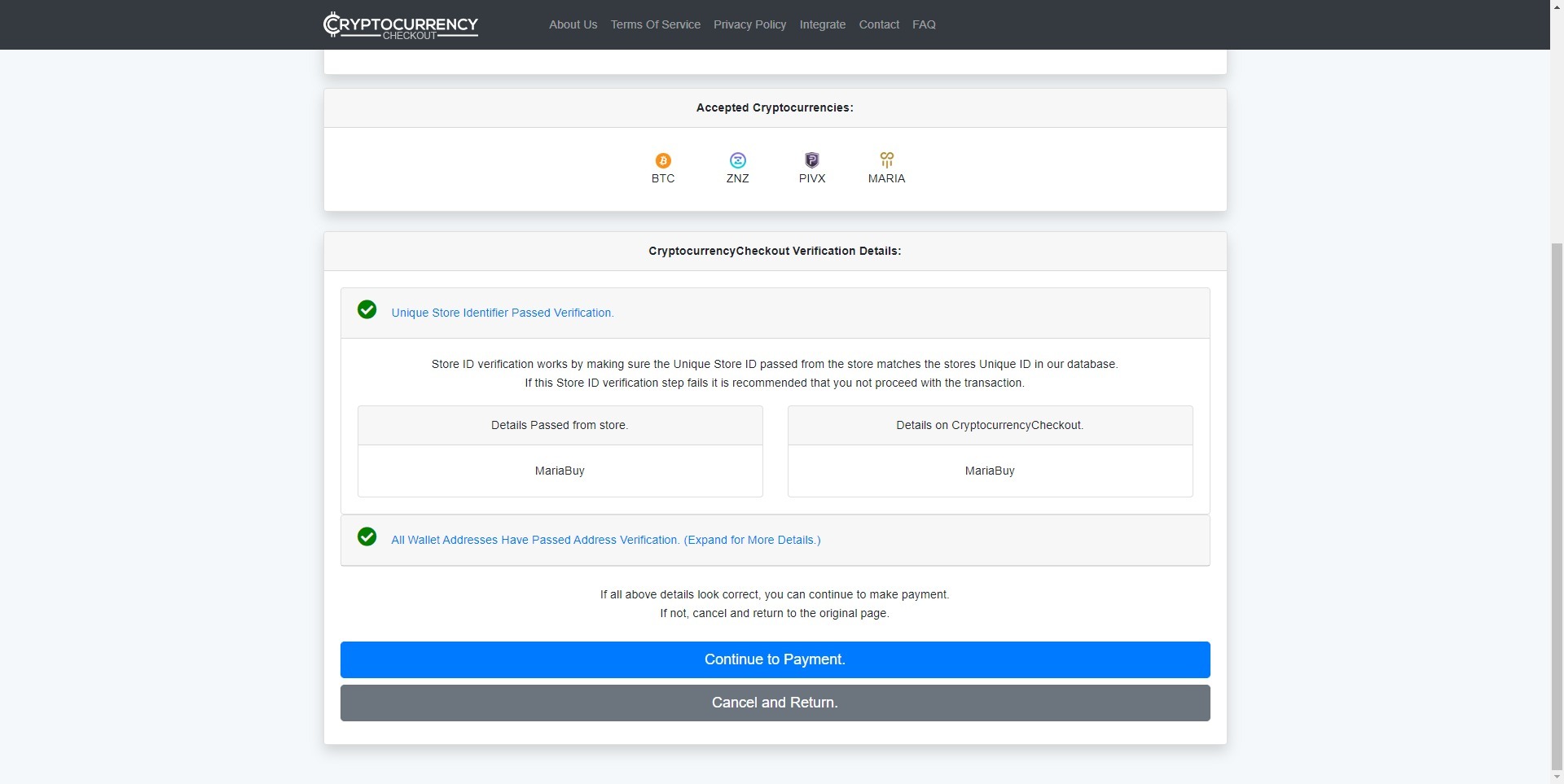
Task: Click the Details Passed from store header
Action: coord(560,425)
